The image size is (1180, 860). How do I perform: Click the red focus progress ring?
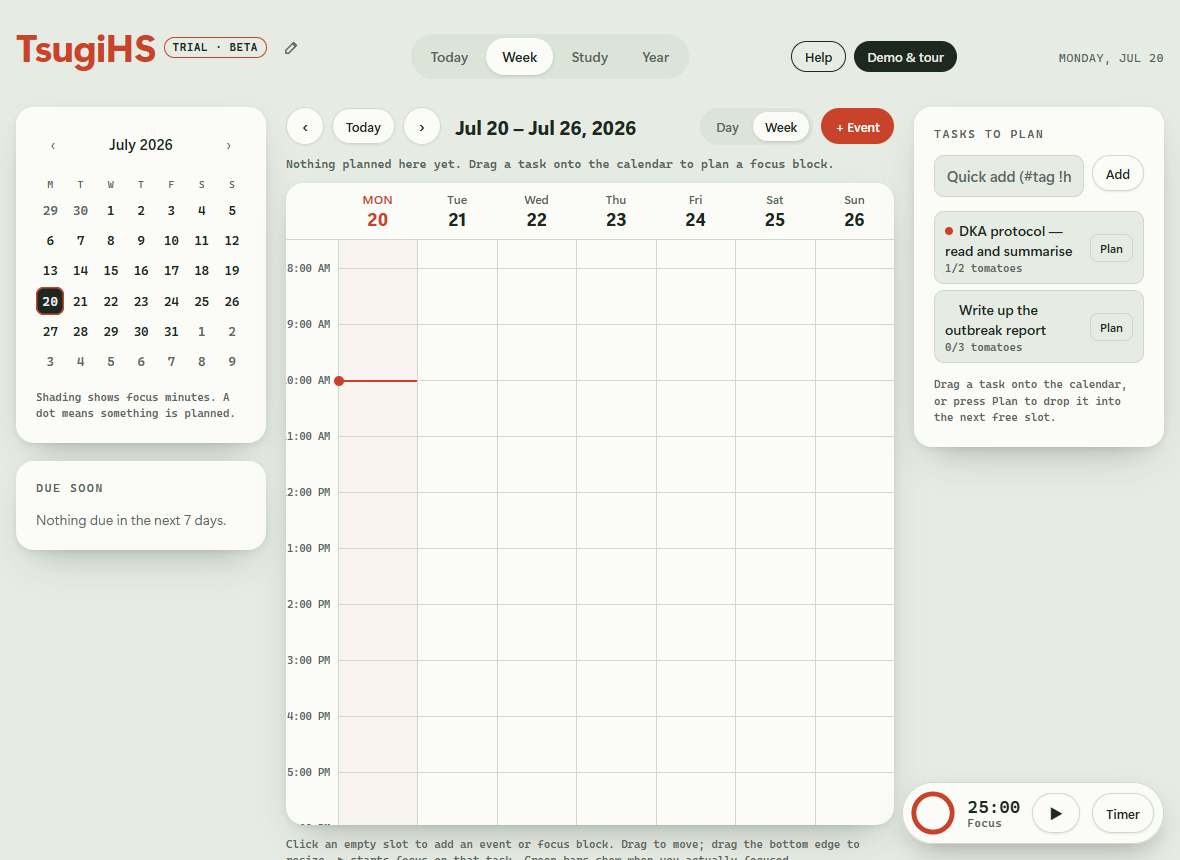tap(932, 813)
